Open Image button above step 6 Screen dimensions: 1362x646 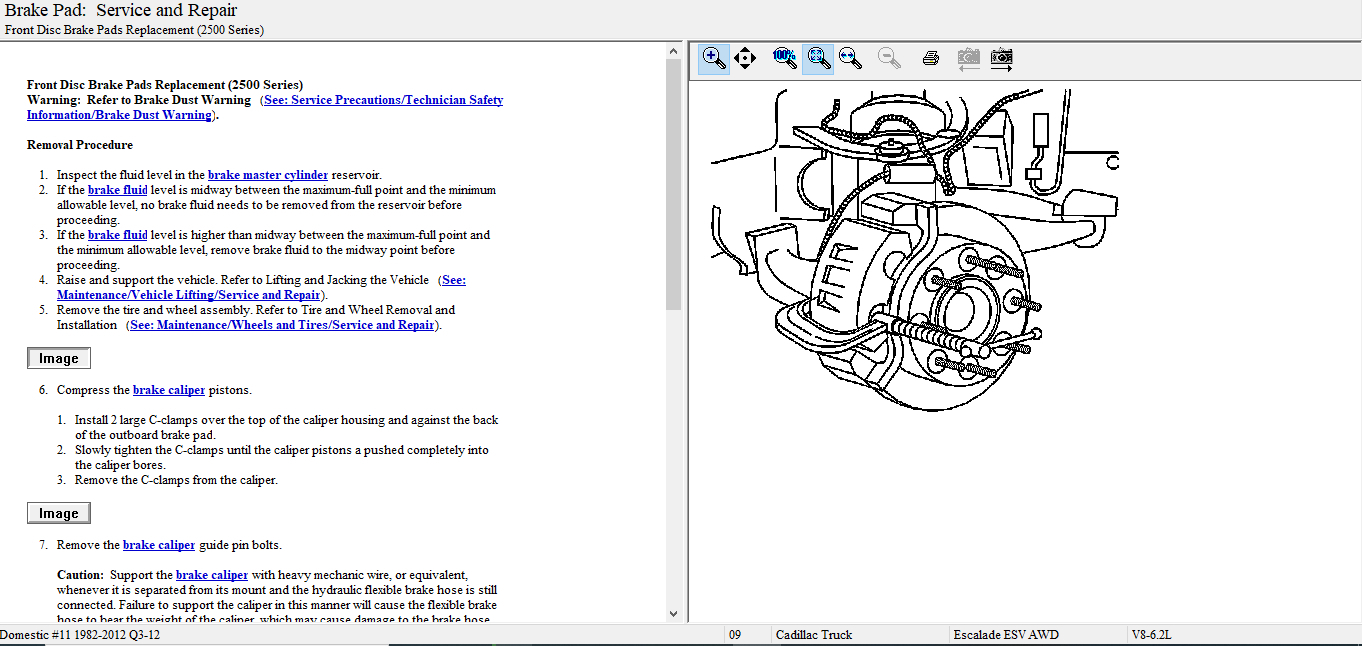[x=58, y=359]
